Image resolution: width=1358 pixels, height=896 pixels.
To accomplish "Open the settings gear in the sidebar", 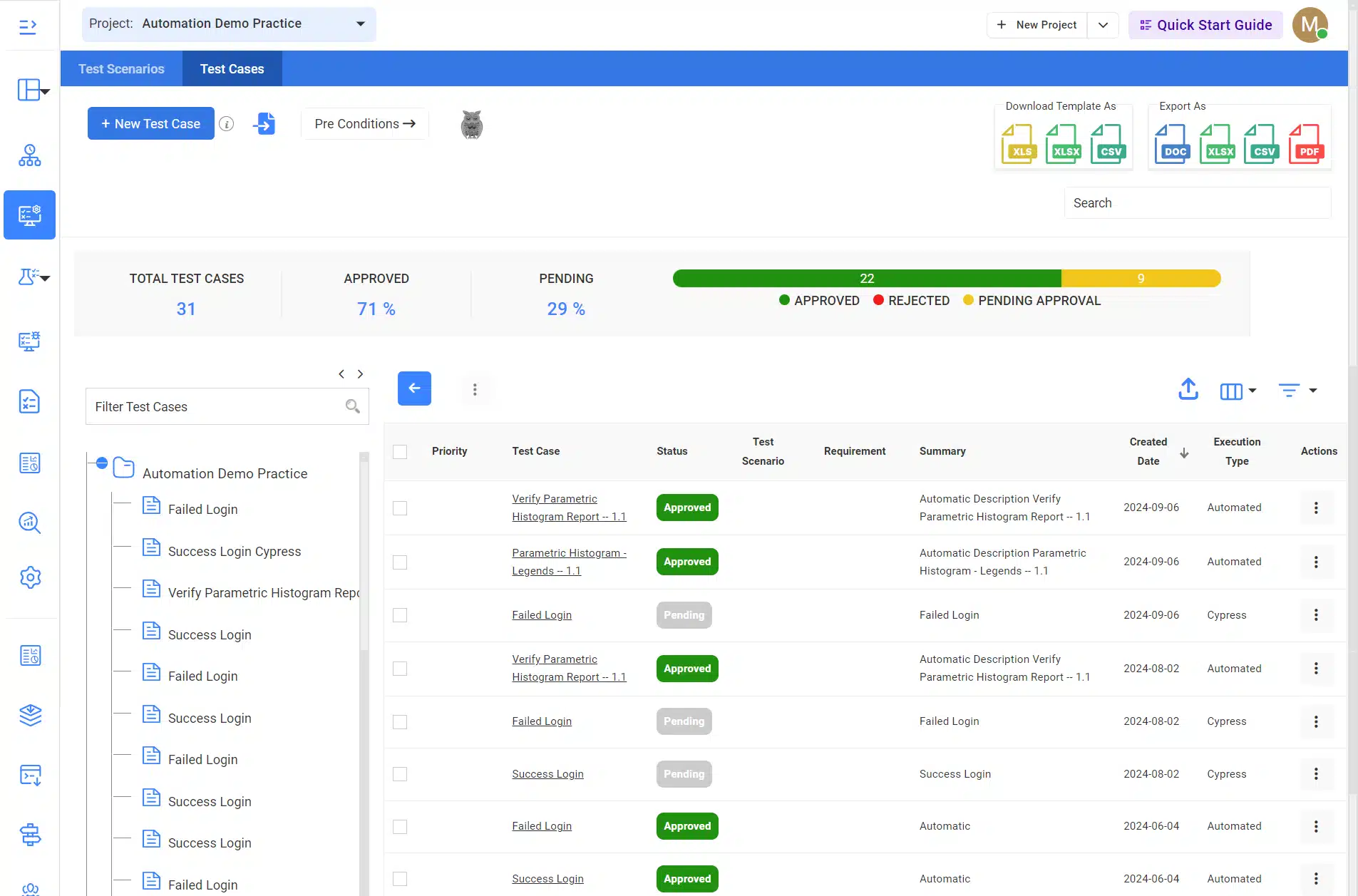I will [x=30, y=577].
